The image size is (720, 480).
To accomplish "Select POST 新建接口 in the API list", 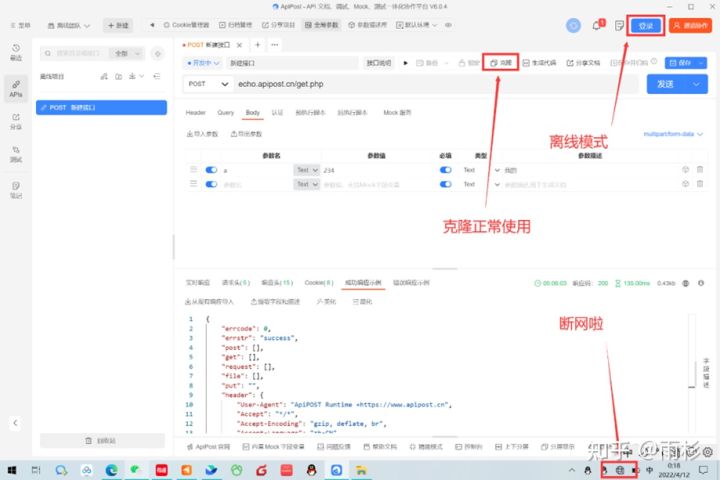I will point(101,107).
